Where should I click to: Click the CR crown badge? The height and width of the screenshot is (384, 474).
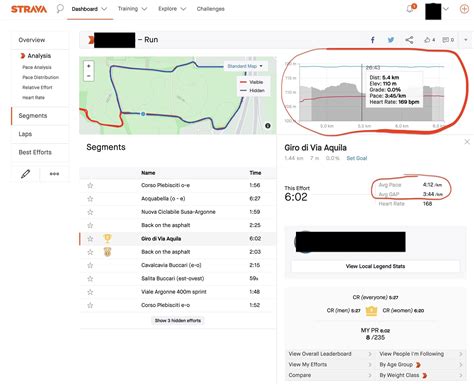pos(371,311)
